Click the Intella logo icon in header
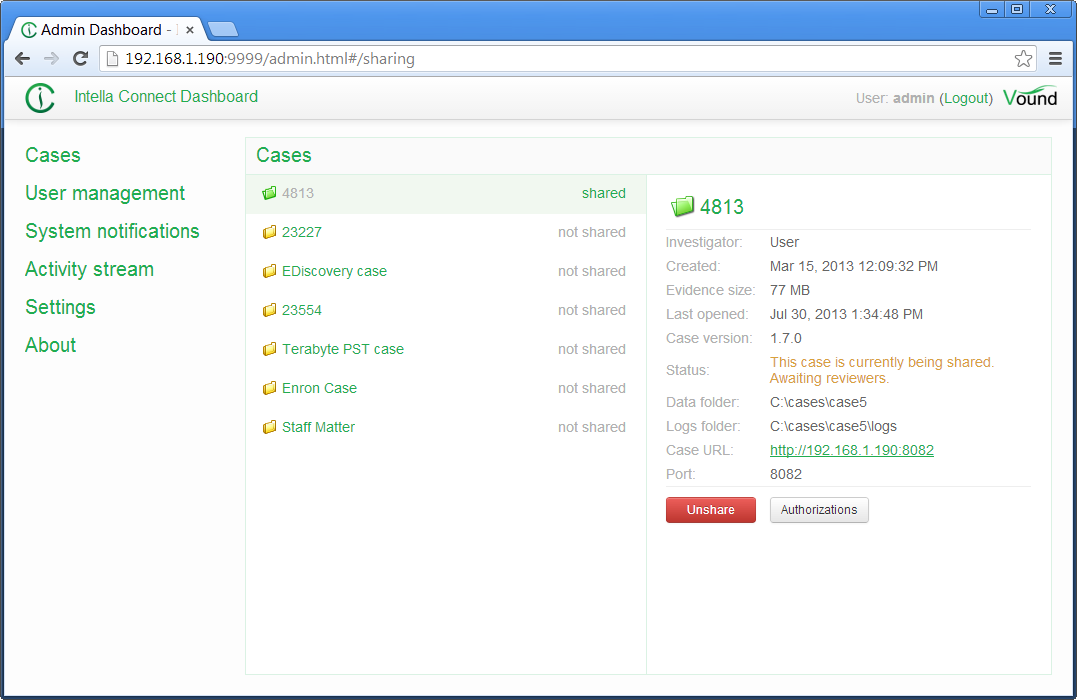 point(40,98)
